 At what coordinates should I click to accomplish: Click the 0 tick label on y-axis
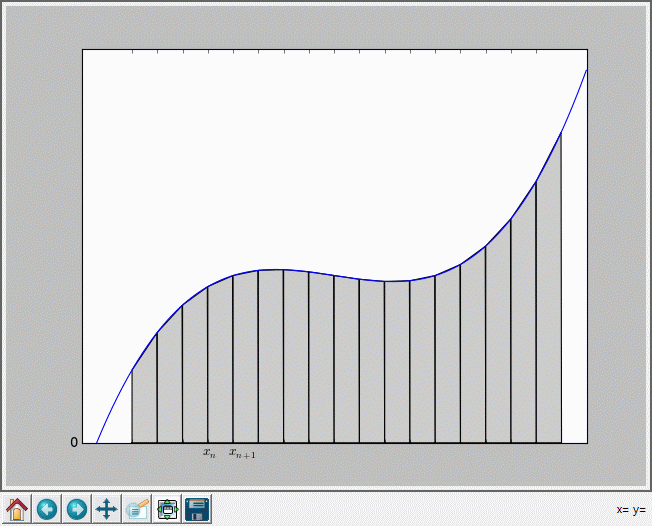73,443
